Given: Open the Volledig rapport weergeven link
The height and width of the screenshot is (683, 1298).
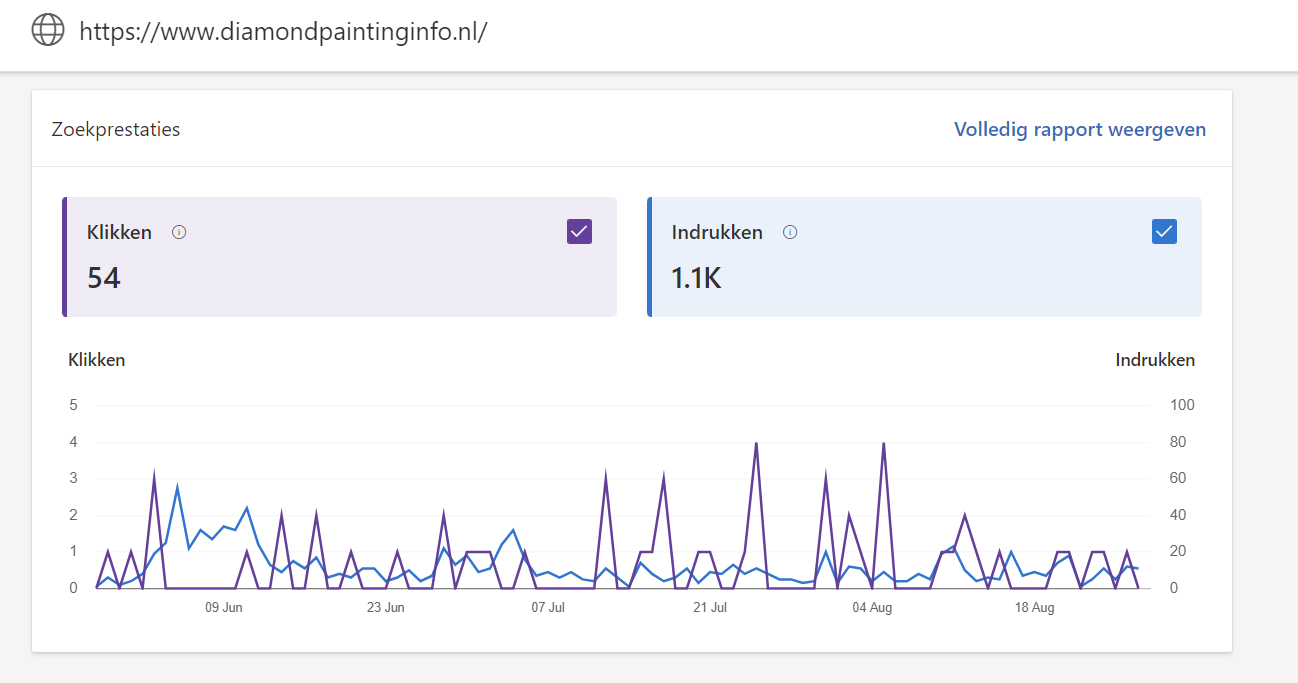Looking at the screenshot, I should [x=1080, y=130].
